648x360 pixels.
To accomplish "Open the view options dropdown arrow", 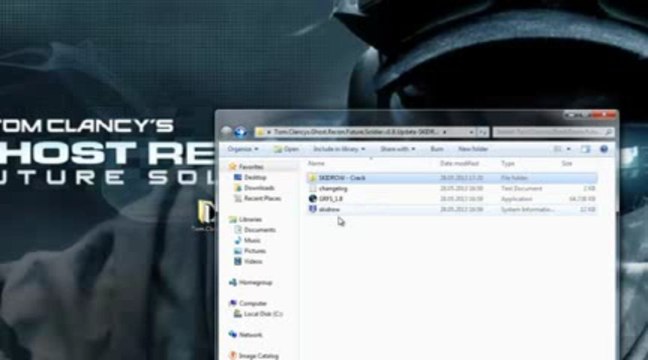I will tap(569, 149).
